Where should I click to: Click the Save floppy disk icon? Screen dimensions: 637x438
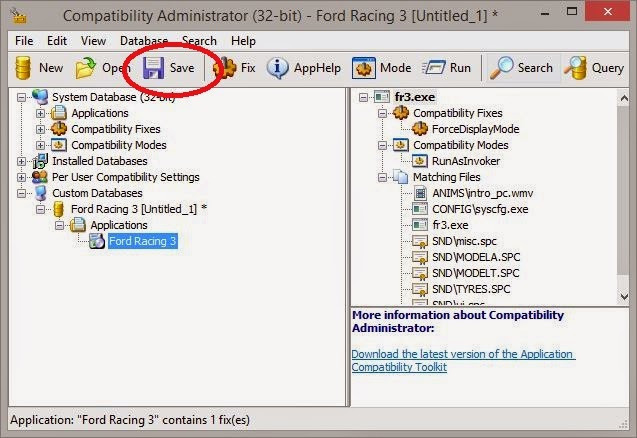click(x=153, y=68)
